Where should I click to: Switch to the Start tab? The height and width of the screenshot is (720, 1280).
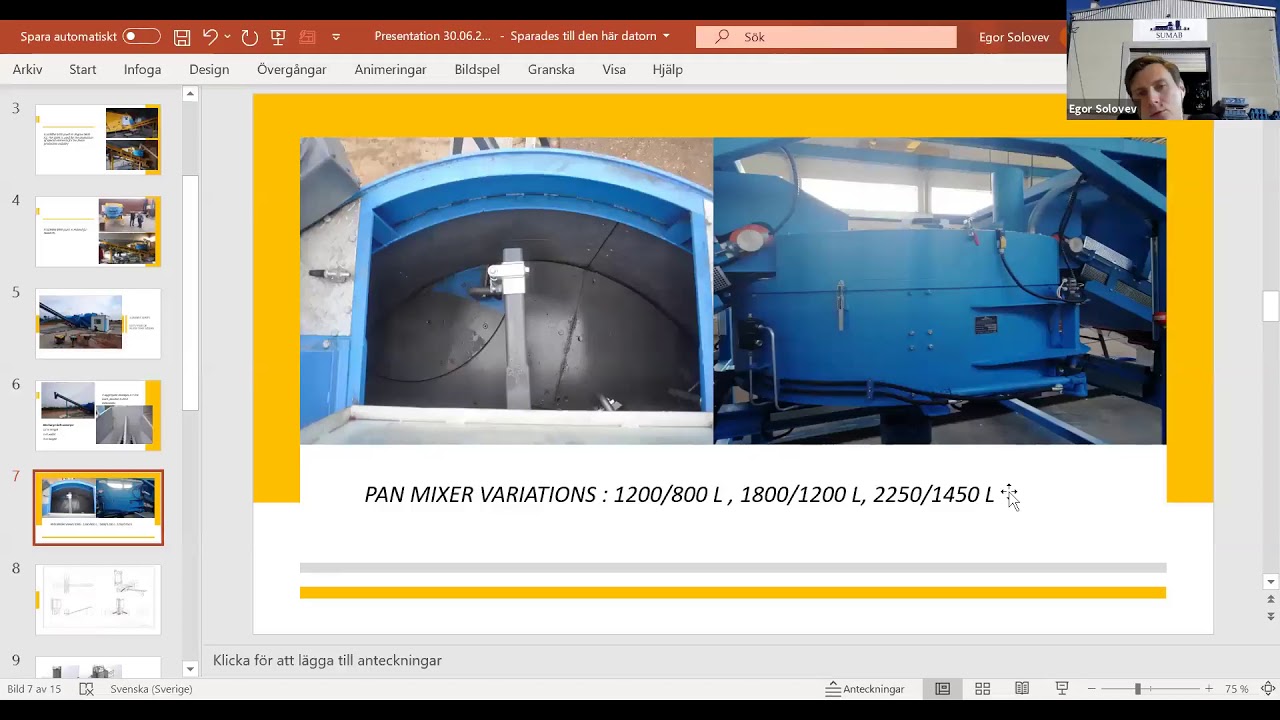[x=83, y=69]
